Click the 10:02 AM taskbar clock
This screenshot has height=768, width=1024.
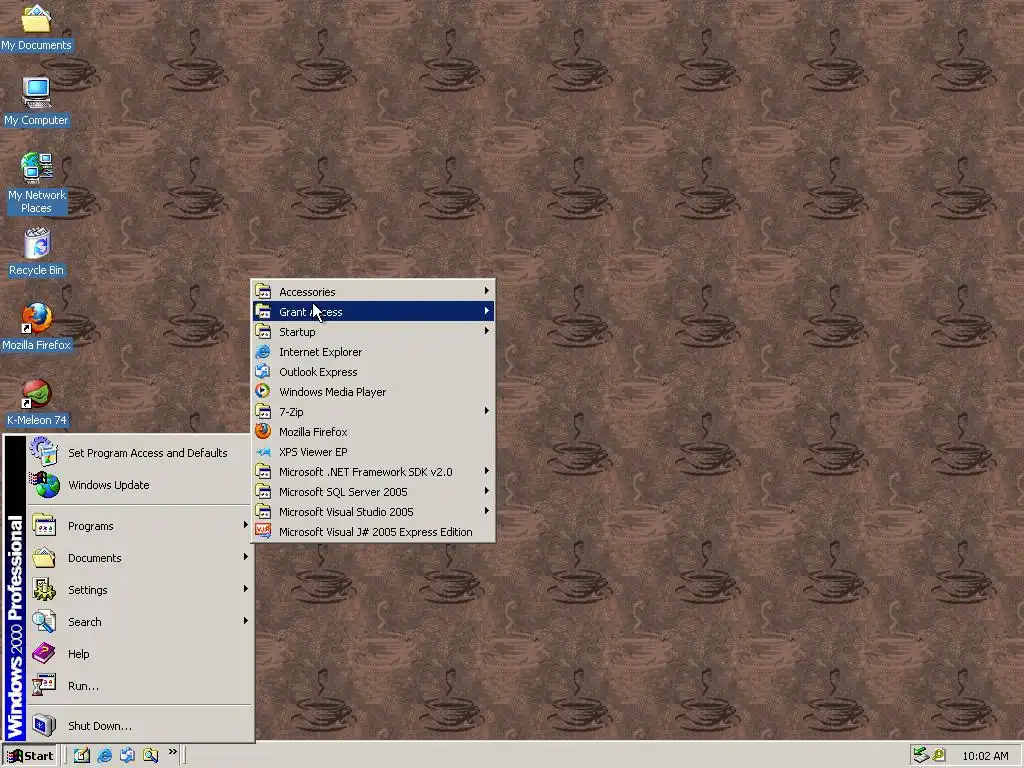click(x=985, y=756)
